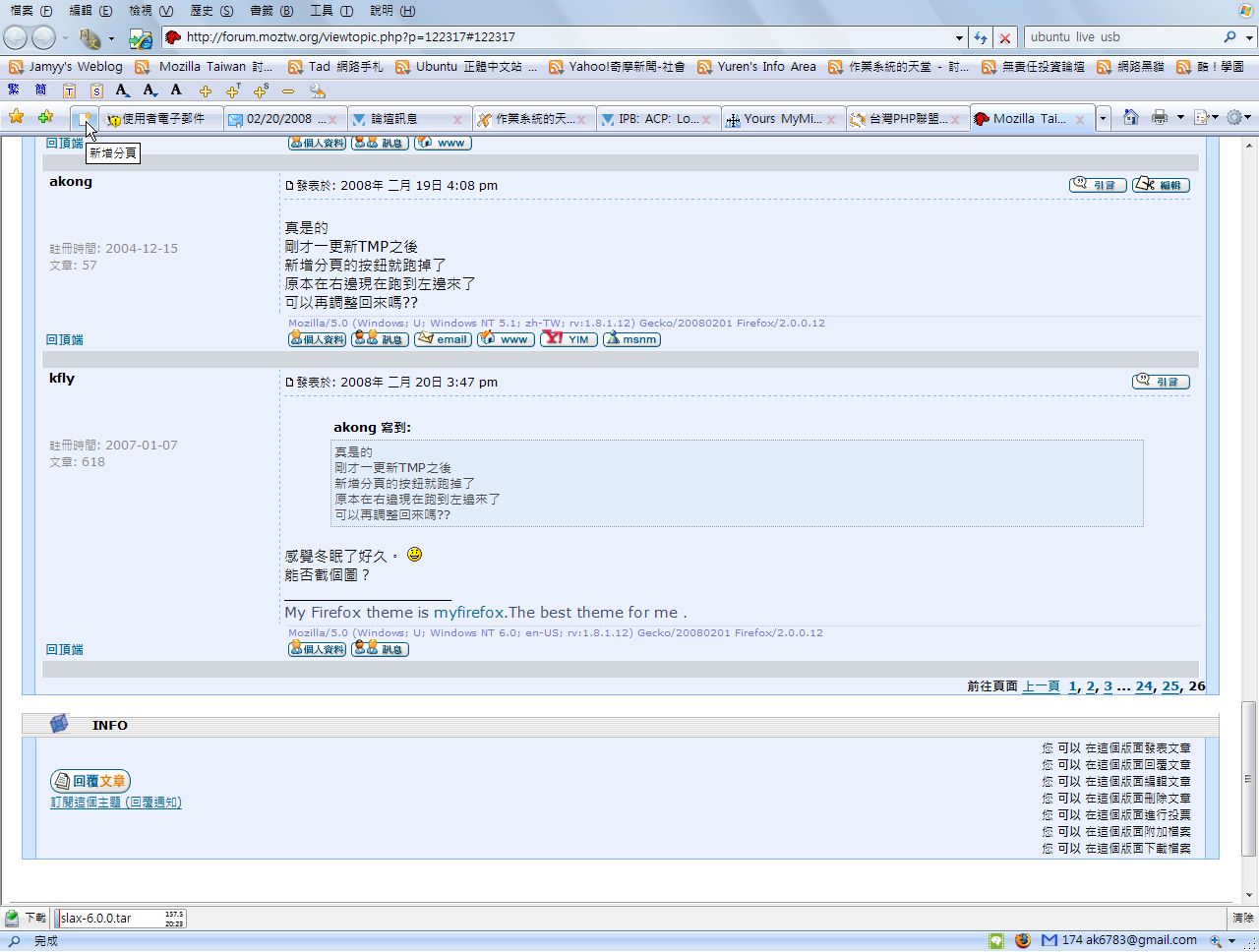Viewport: 1259px width, 952px height.
Task: Close the Mozilla Taiwan tab
Action: click(1080, 119)
